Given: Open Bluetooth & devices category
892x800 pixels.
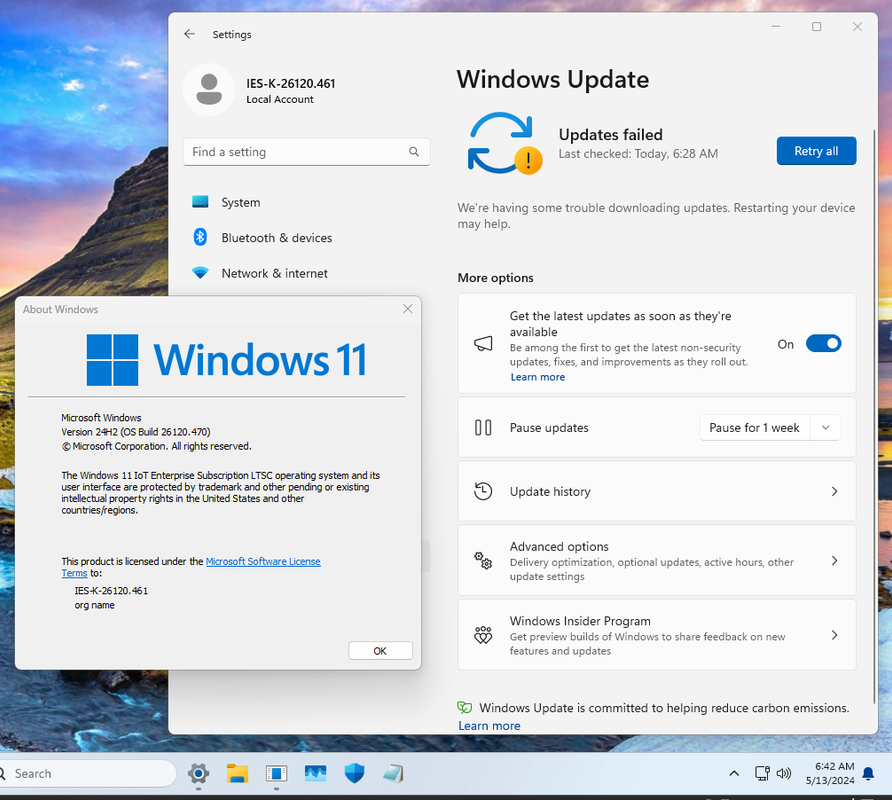Looking at the screenshot, I should click(x=307, y=237).
